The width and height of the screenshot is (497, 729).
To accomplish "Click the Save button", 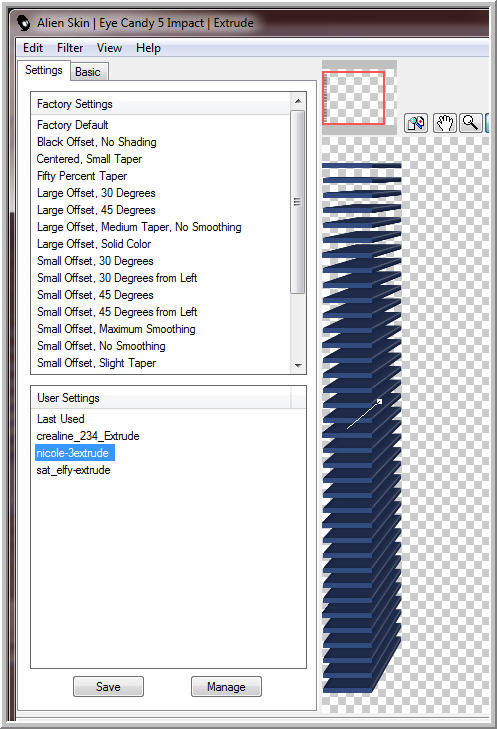I will point(108,687).
